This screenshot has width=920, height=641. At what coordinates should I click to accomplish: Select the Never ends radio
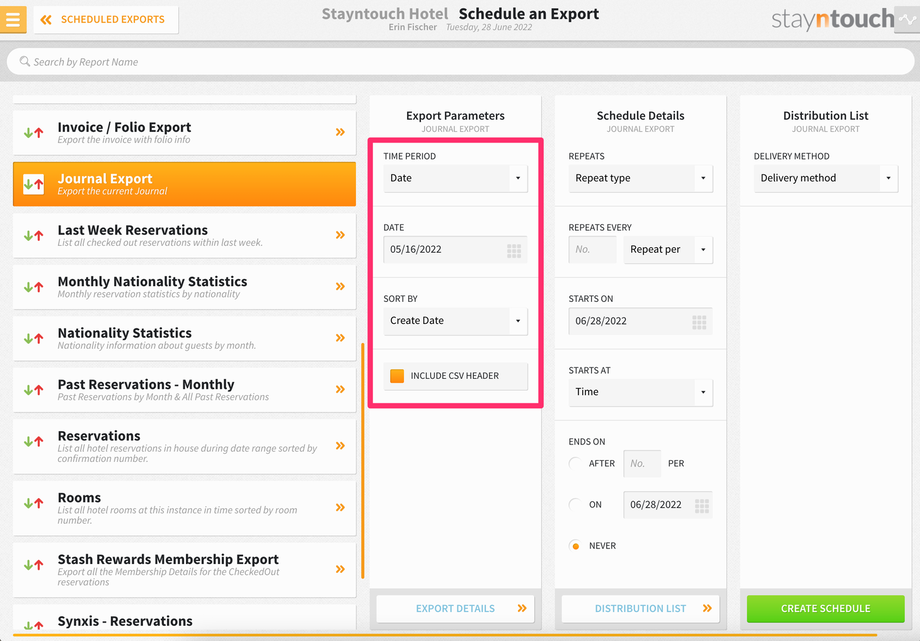pos(576,545)
